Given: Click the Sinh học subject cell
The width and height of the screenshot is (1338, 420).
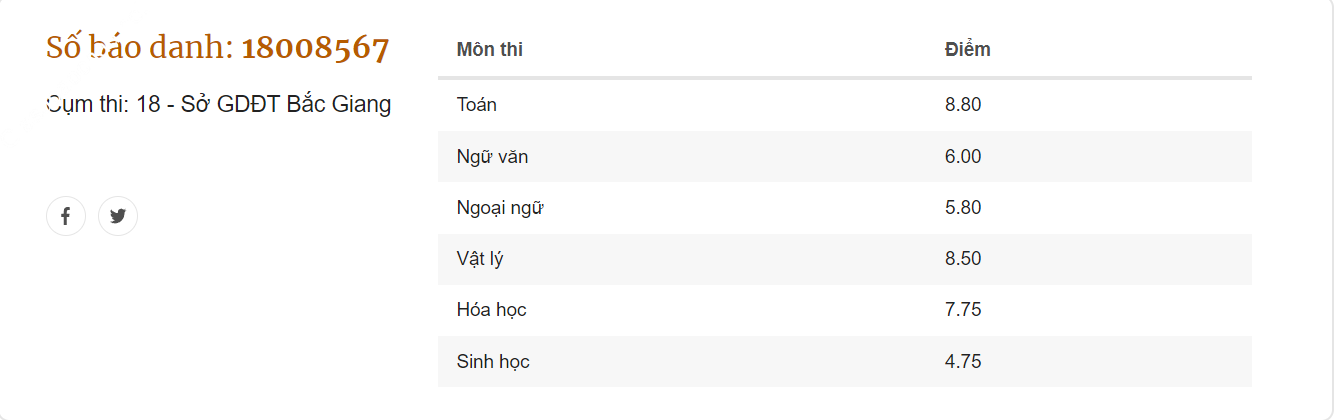Looking at the screenshot, I should pyautogui.click(x=493, y=362).
